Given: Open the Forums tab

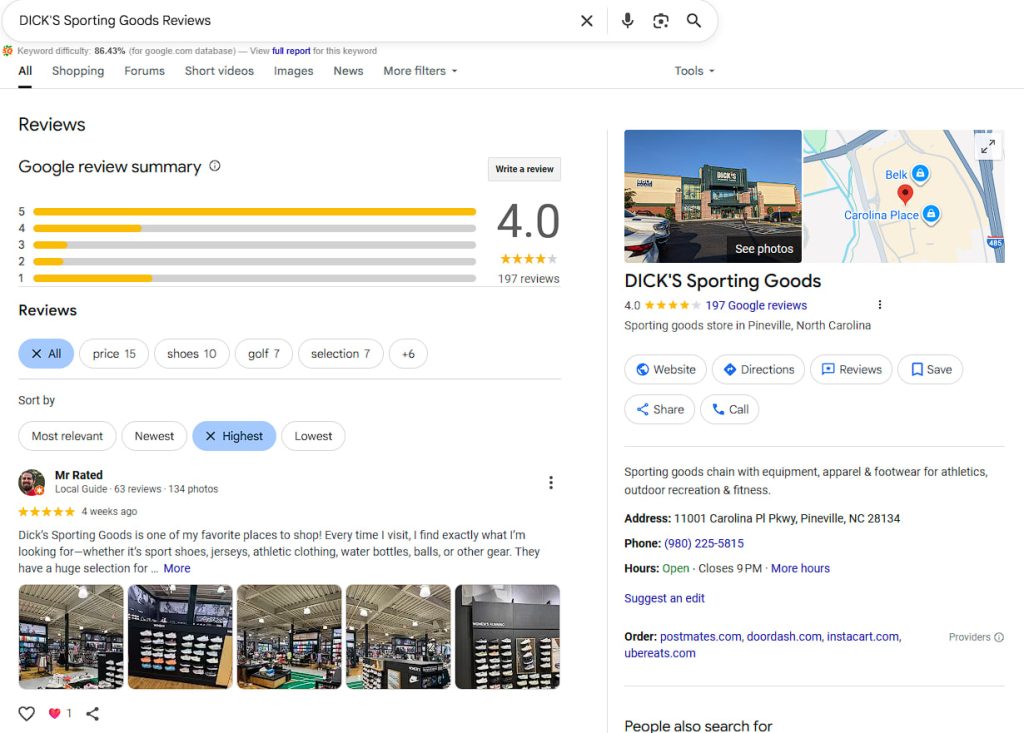Looking at the screenshot, I should click(x=144, y=71).
